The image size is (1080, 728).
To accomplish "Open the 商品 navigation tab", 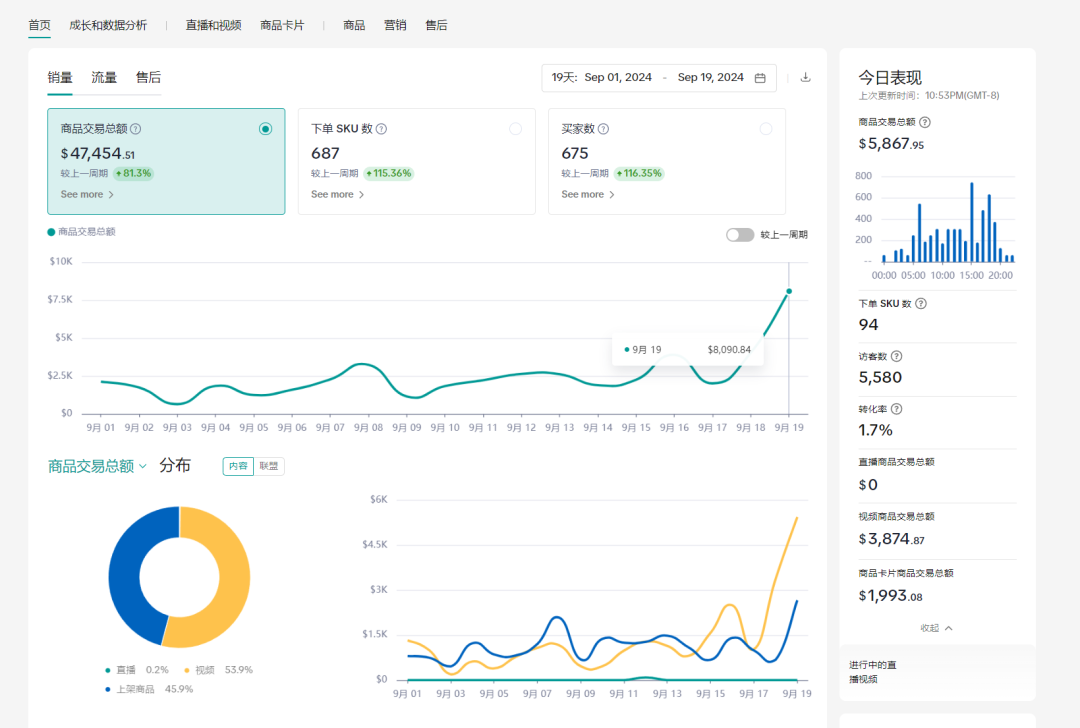I will point(354,25).
